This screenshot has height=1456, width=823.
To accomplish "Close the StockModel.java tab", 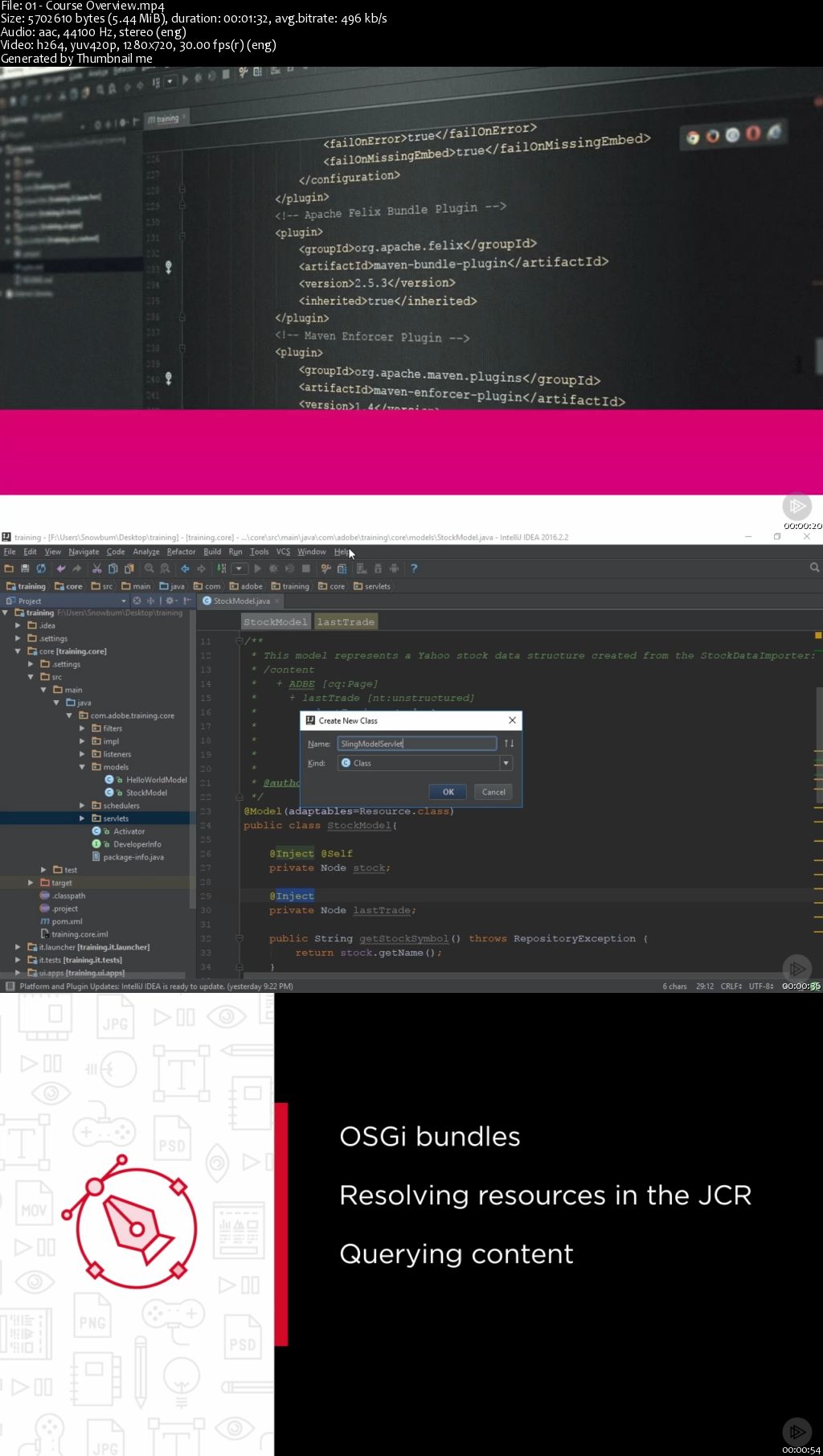I will coord(277,601).
